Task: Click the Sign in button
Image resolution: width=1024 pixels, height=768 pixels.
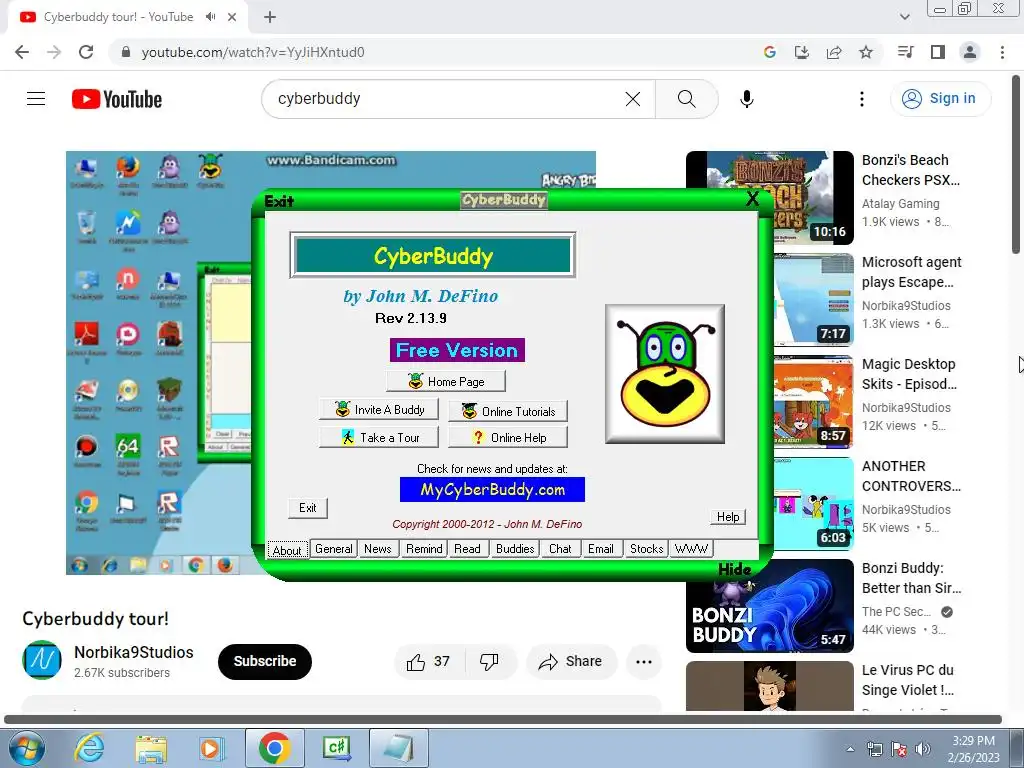Action: click(x=940, y=99)
